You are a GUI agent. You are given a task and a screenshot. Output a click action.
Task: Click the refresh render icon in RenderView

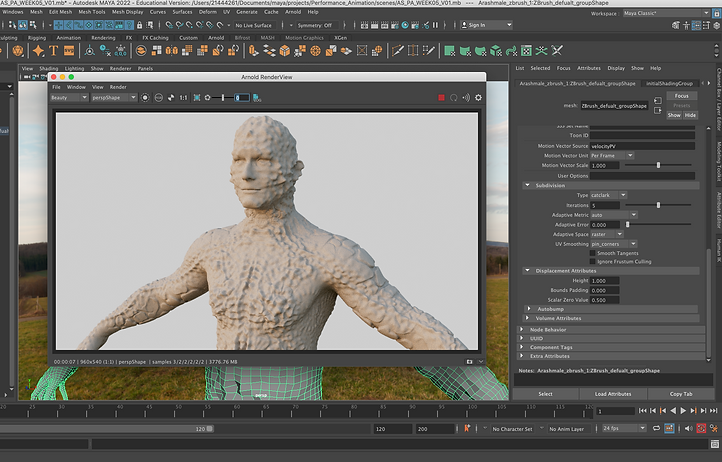tap(454, 98)
